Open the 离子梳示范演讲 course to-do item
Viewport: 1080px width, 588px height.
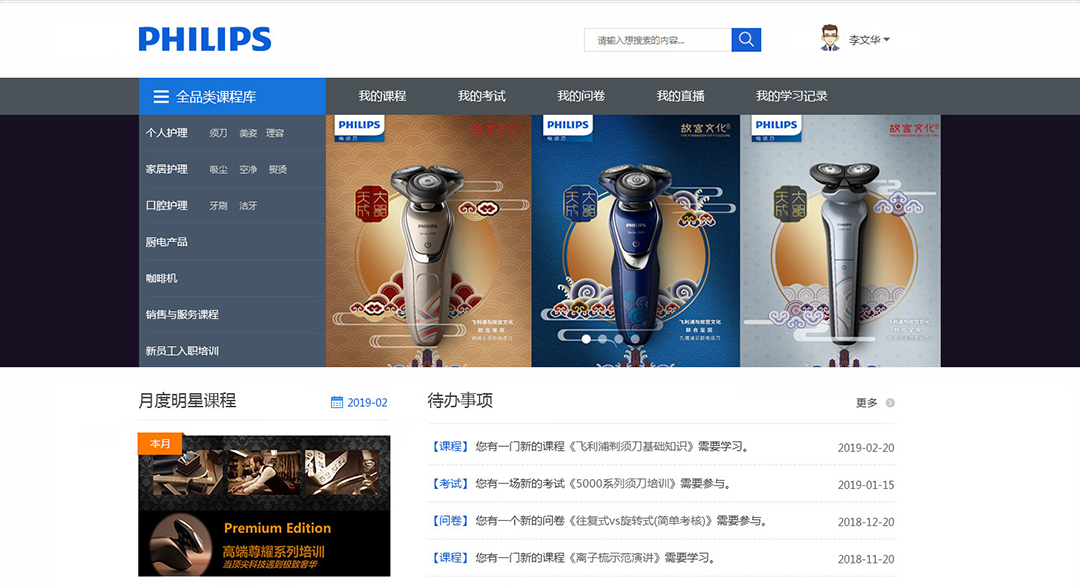pos(572,558)
